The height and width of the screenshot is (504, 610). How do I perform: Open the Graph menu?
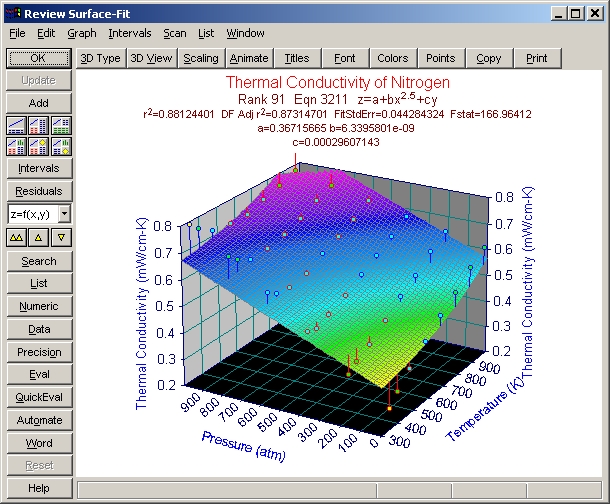tap(82, 33)
